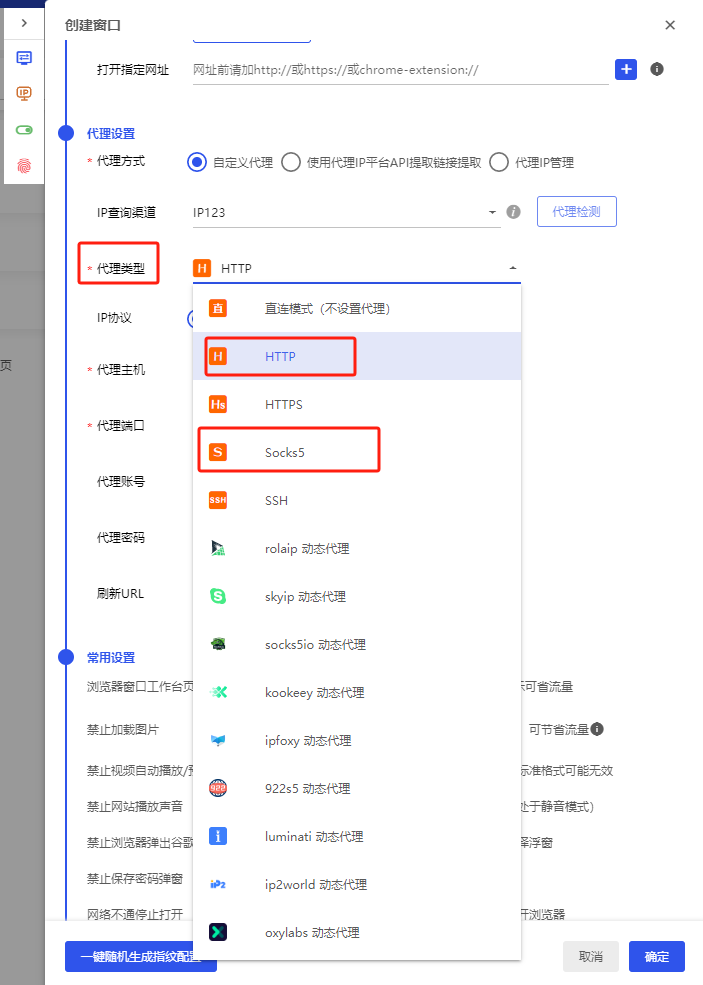Click the 代理端口 field label
The image size is (703, 985).
tap(121, 426)
